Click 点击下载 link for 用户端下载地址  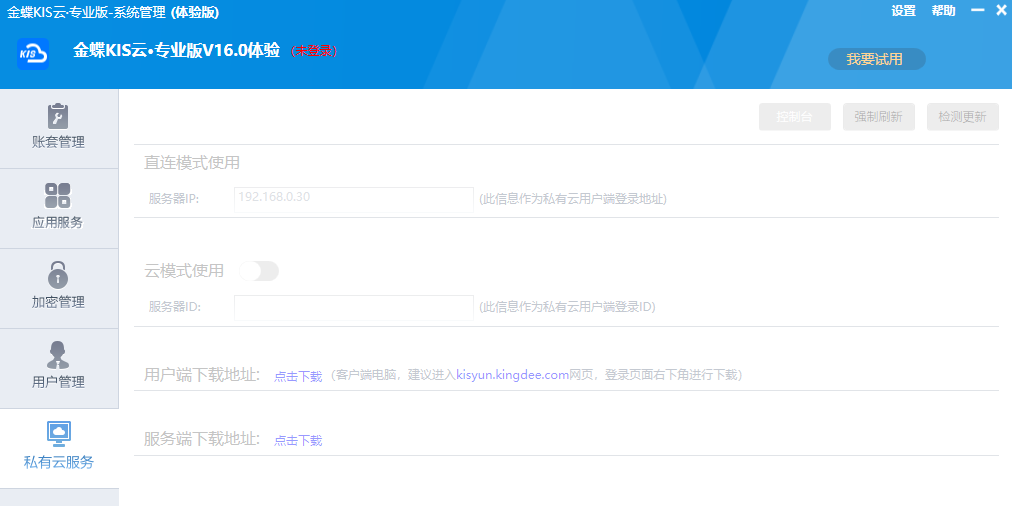[x=298, y=377]
